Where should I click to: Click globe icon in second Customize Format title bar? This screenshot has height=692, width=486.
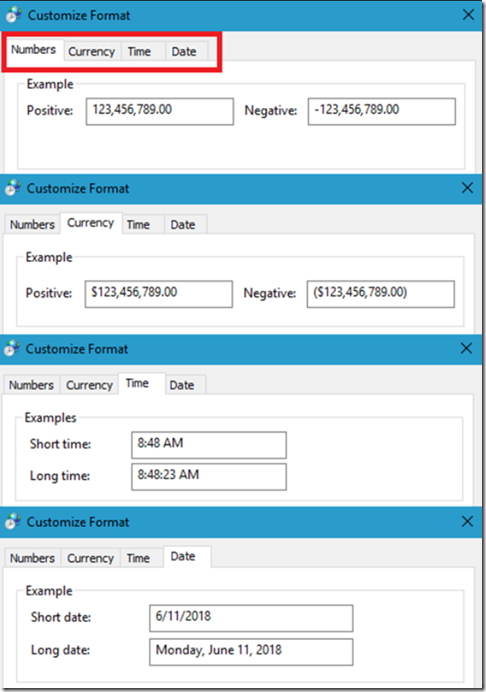(13, 188)
